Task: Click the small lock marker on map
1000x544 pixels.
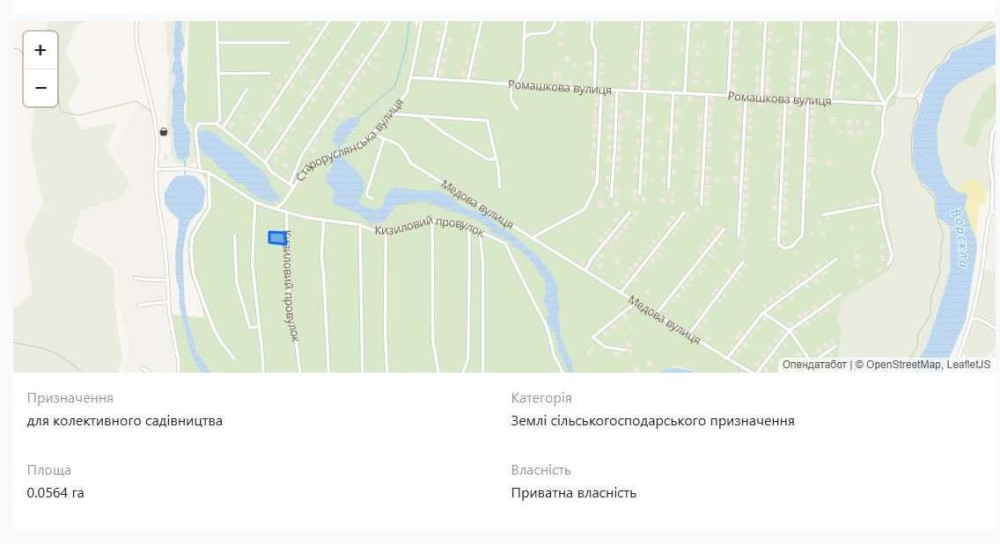Action: coord(164,131)
